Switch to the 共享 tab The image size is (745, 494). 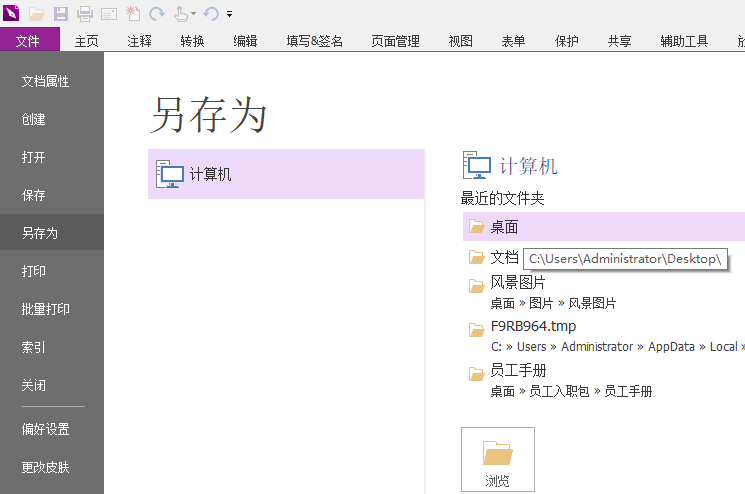(x=619, y=41)
